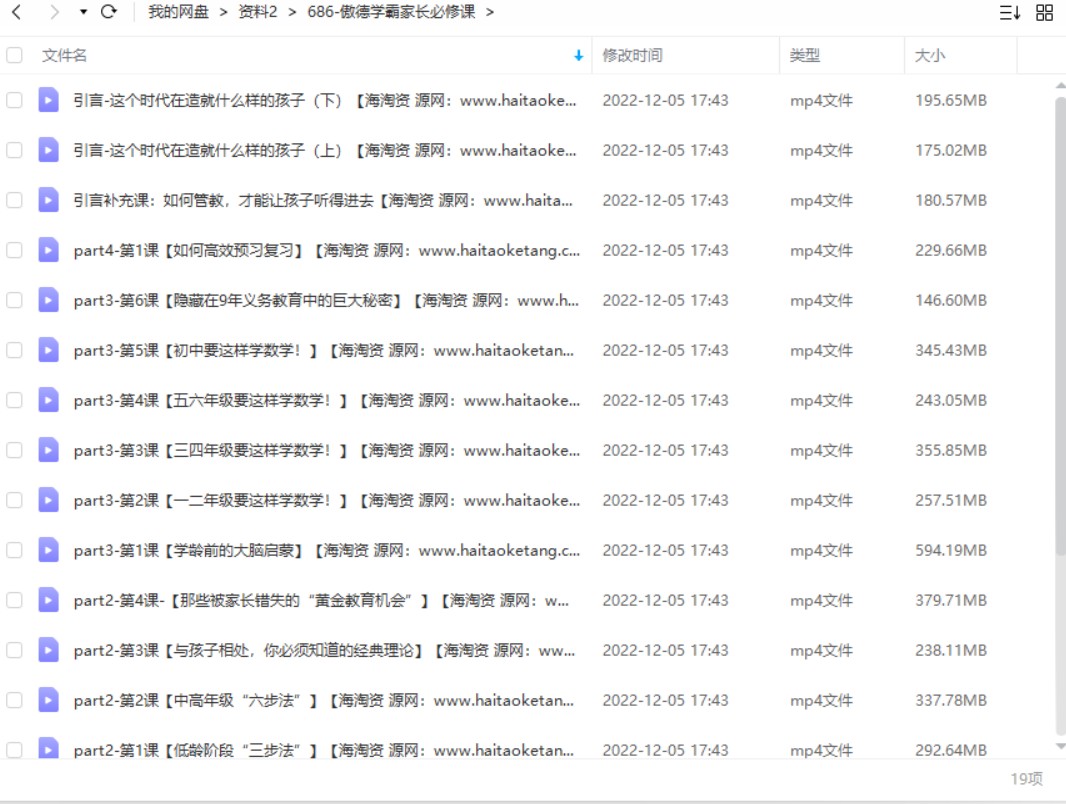Viewport: 1066px width, 804px height.
Task: Open the navigation history dropdown arrow
Action: click(x=83, y=12)
